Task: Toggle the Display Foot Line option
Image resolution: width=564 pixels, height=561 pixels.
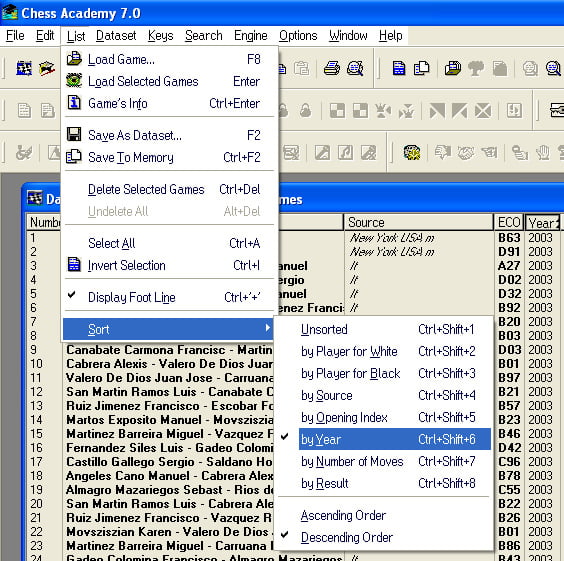Action: tap(168, 297)
